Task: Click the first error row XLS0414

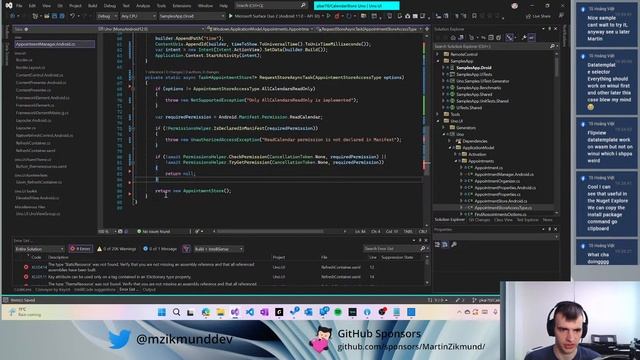Action: 220,267
